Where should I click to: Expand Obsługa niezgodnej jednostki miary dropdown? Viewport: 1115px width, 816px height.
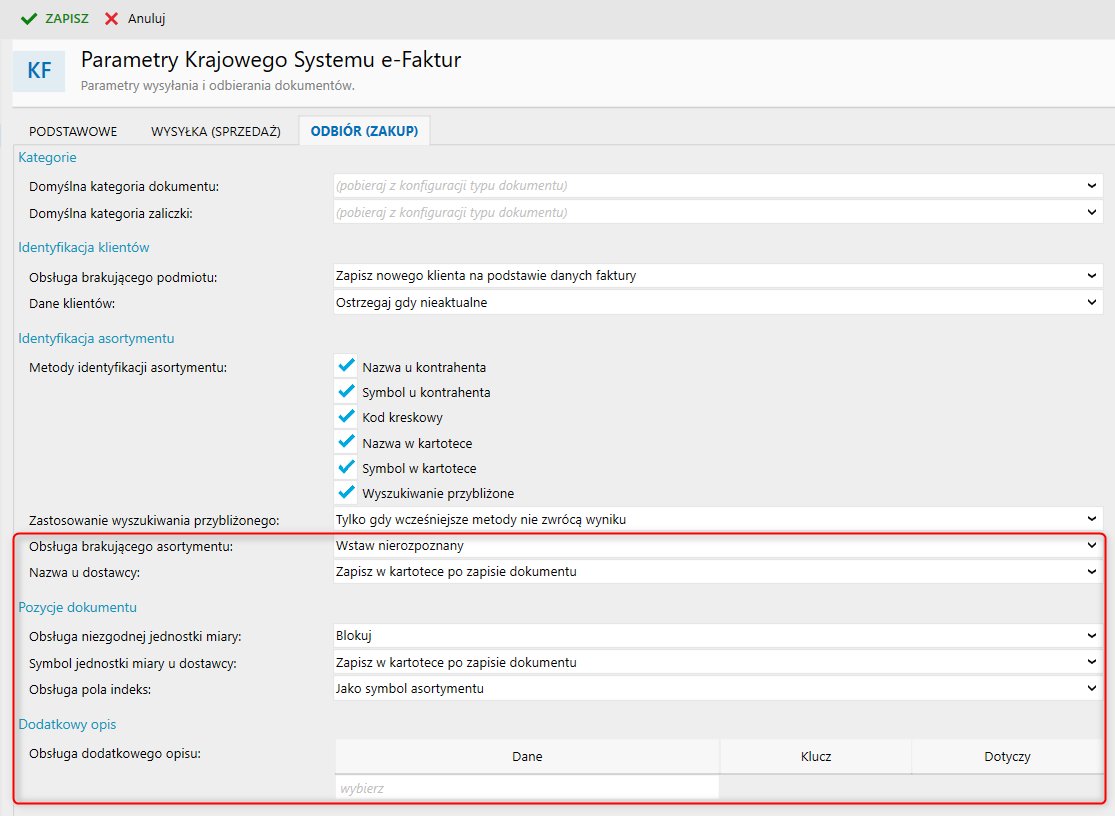(x=717, y=635)
